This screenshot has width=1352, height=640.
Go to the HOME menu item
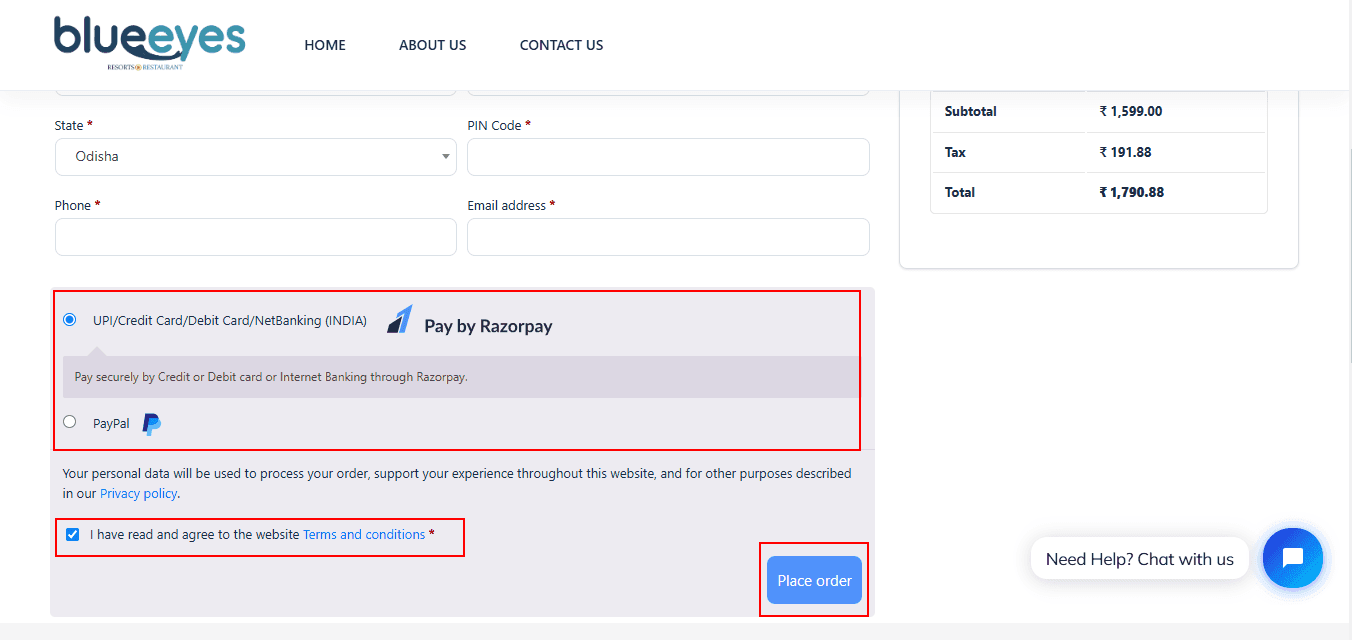(325, 45)
